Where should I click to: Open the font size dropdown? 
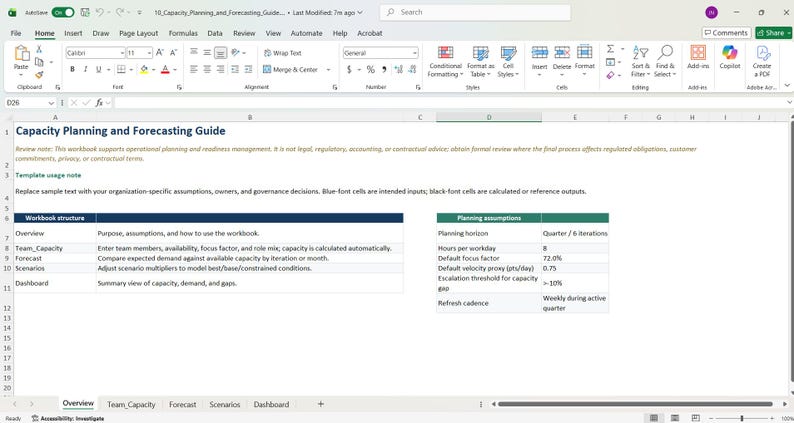[149, 53]
